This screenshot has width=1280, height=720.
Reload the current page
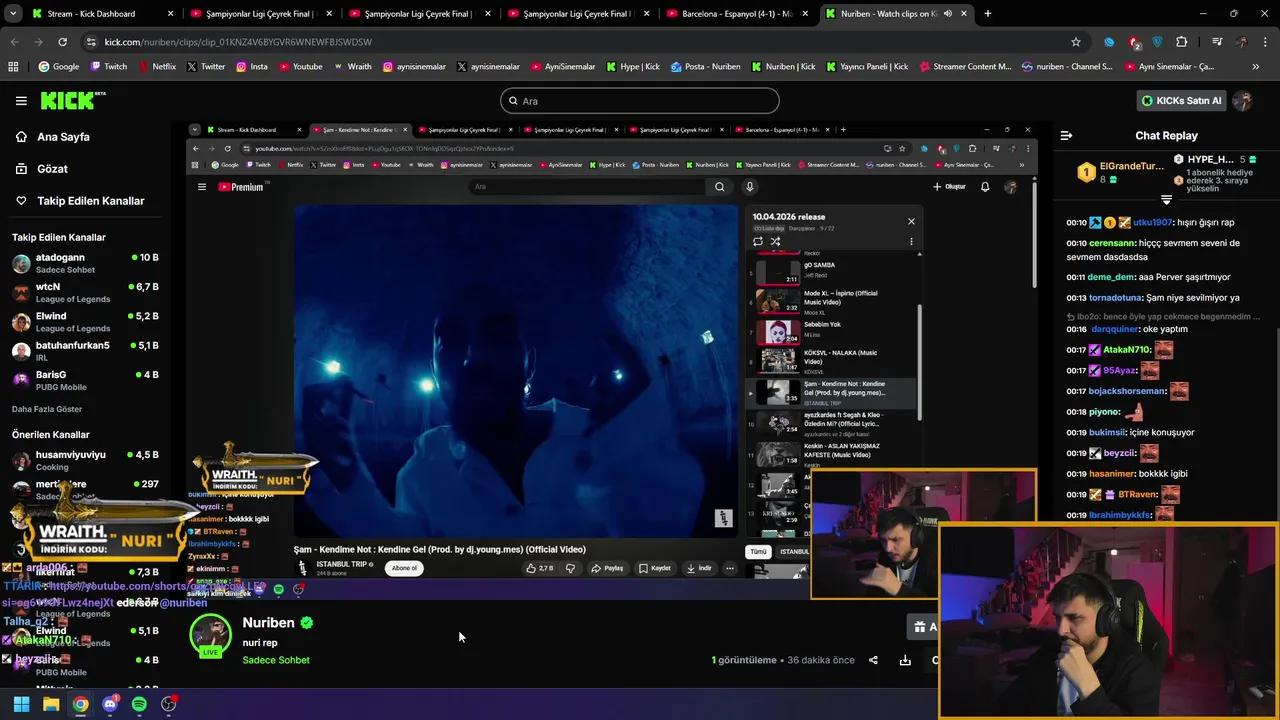(x=62, y=42)
